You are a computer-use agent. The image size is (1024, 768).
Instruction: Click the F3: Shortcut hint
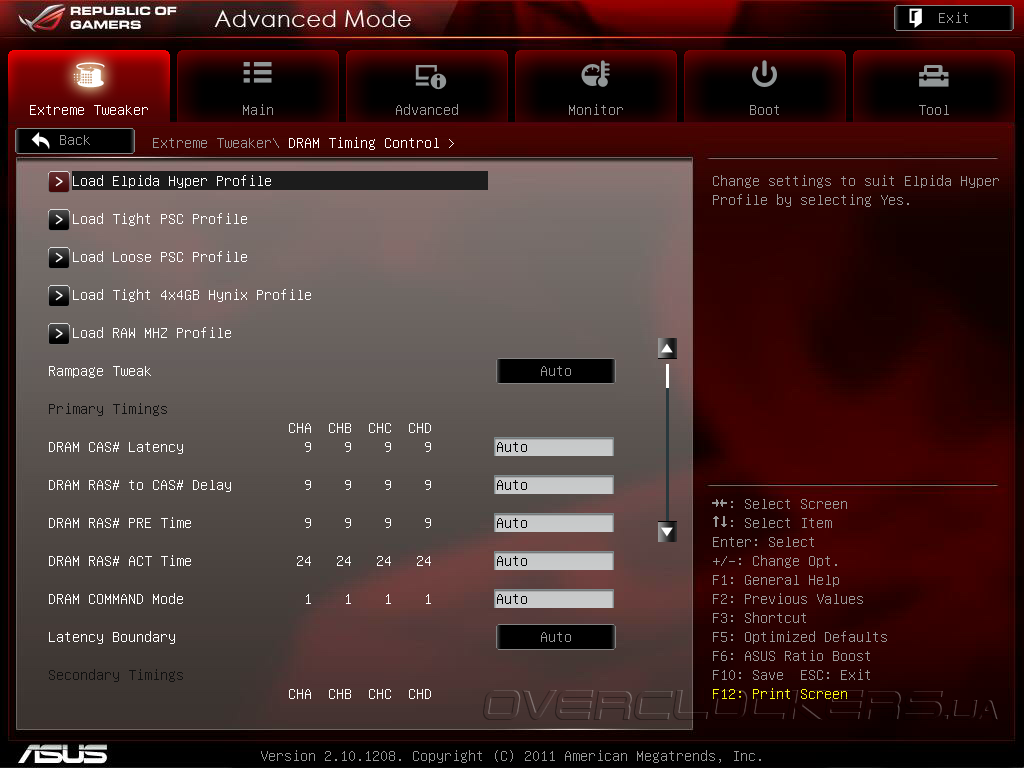759,618
